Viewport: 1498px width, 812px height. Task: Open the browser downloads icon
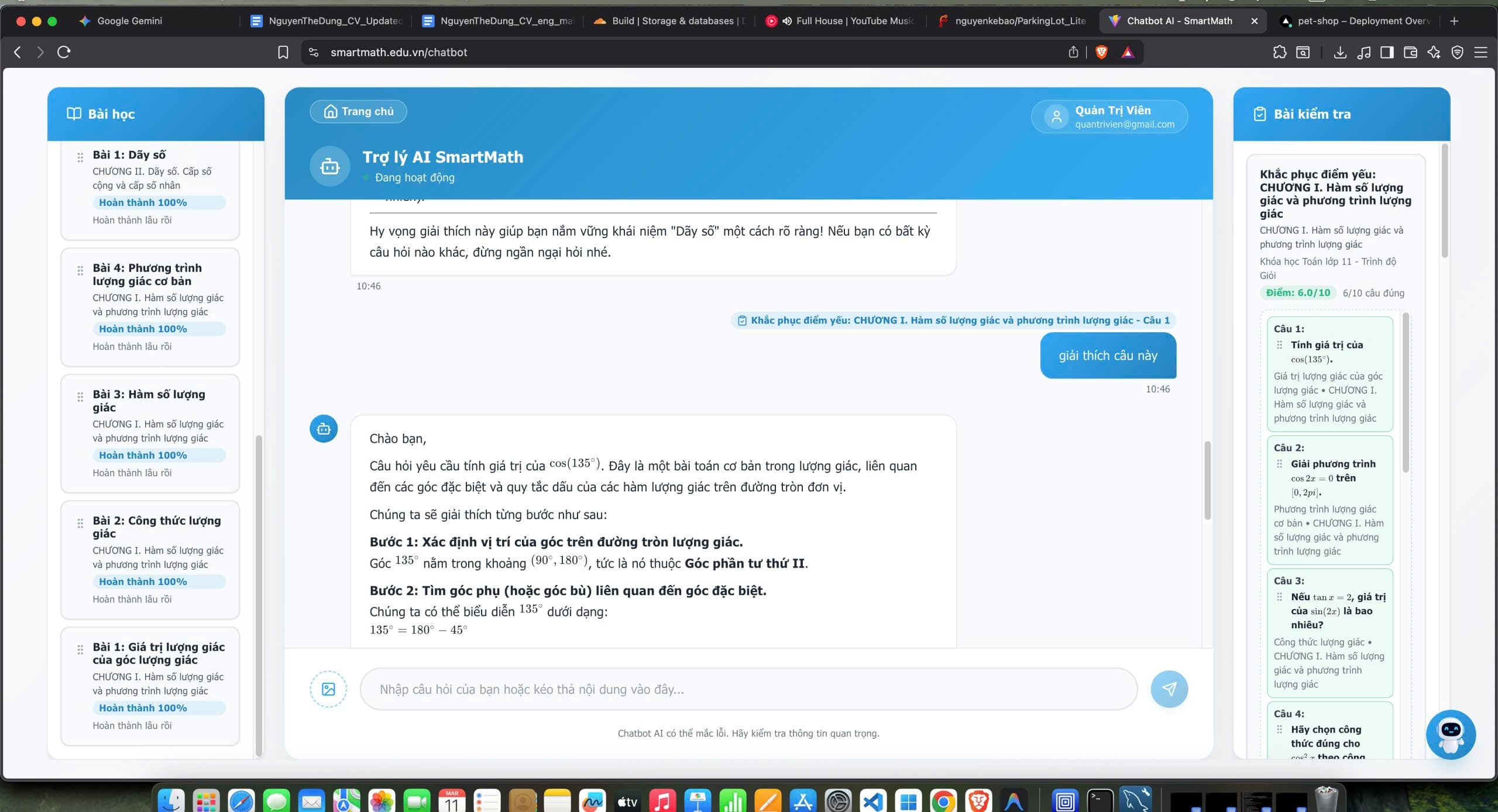(1339, 52)
